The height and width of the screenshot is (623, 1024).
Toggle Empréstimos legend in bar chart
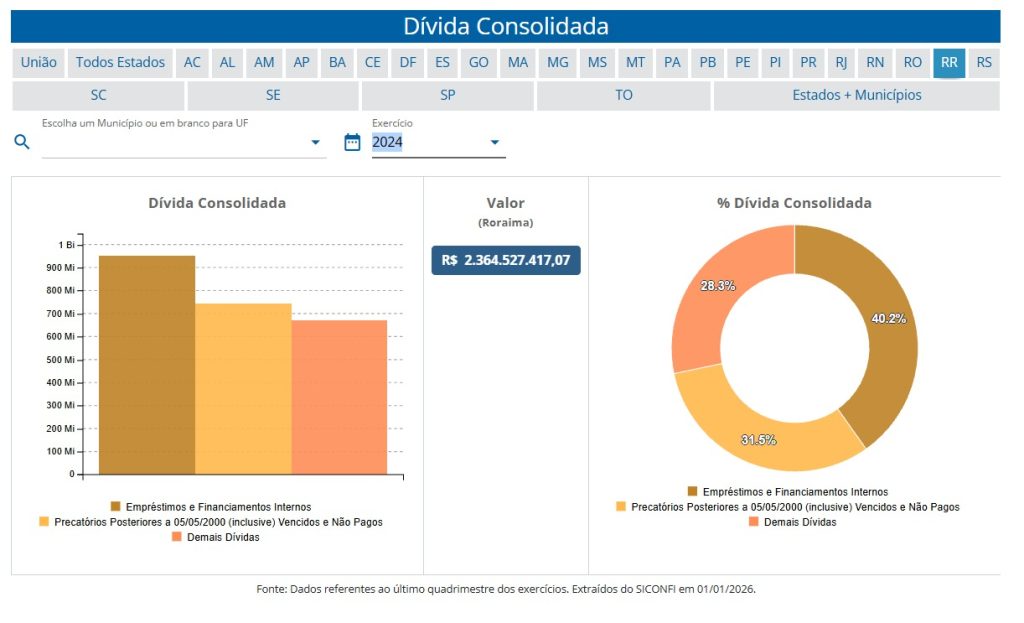tap(210, 507)
